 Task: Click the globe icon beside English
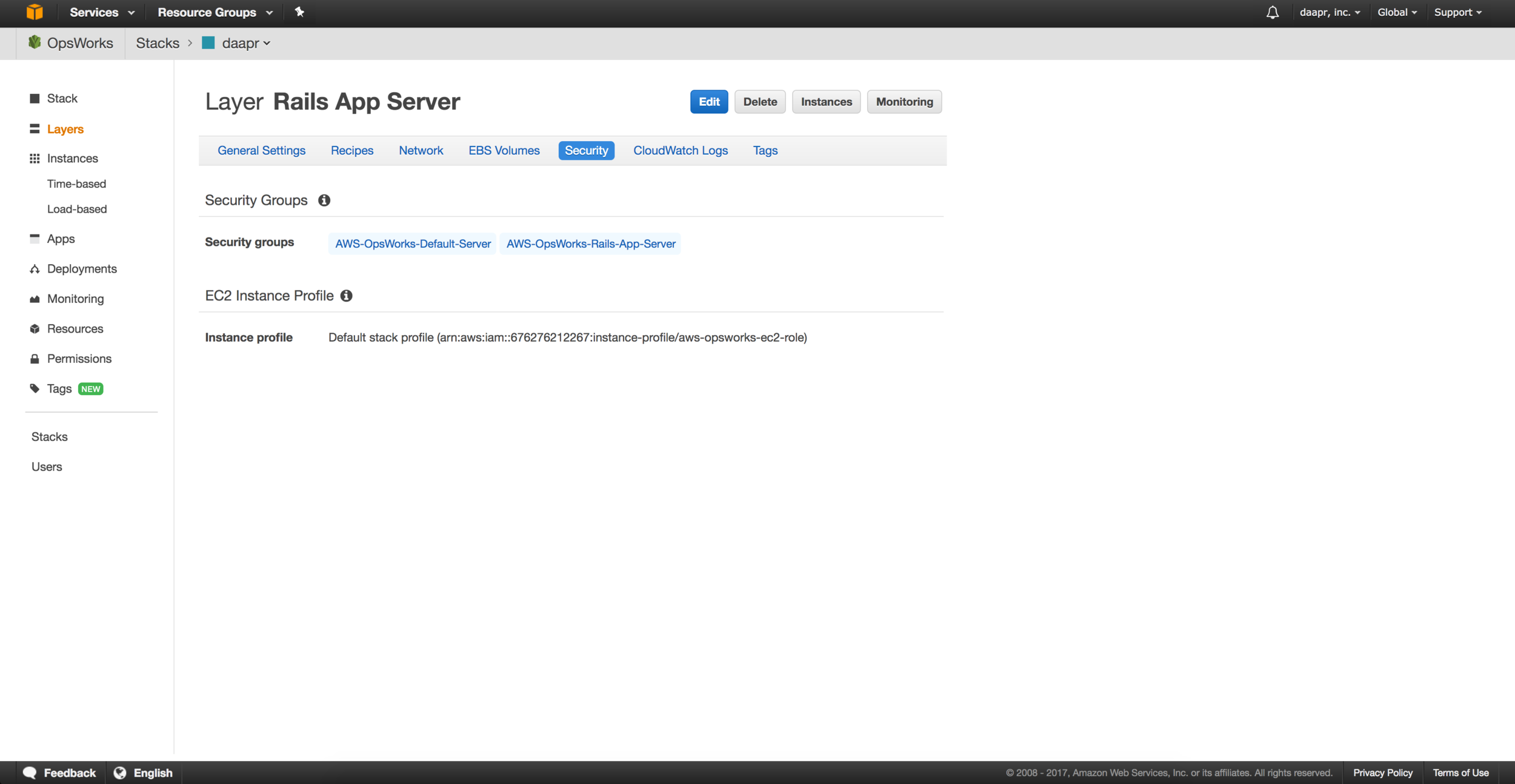pos(120,772)
